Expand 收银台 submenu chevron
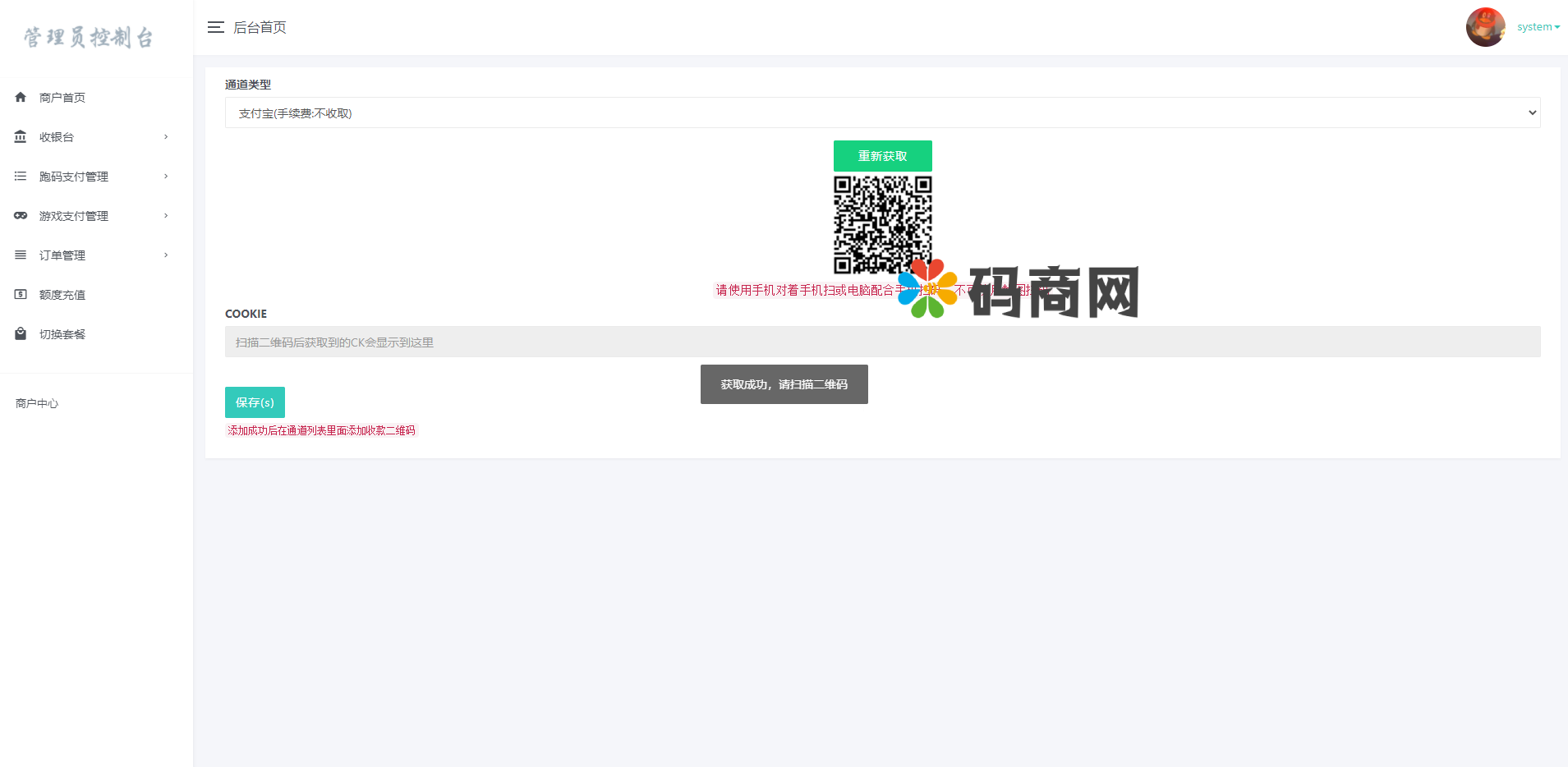Screen dimensions: 1568x767 click(x=166, y=137)
